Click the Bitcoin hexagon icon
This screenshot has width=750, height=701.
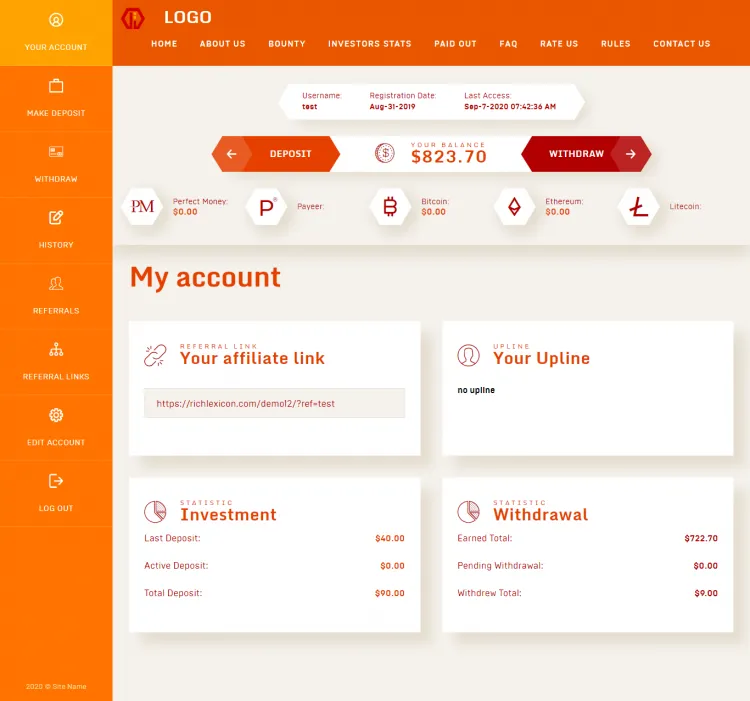point(390,207)
